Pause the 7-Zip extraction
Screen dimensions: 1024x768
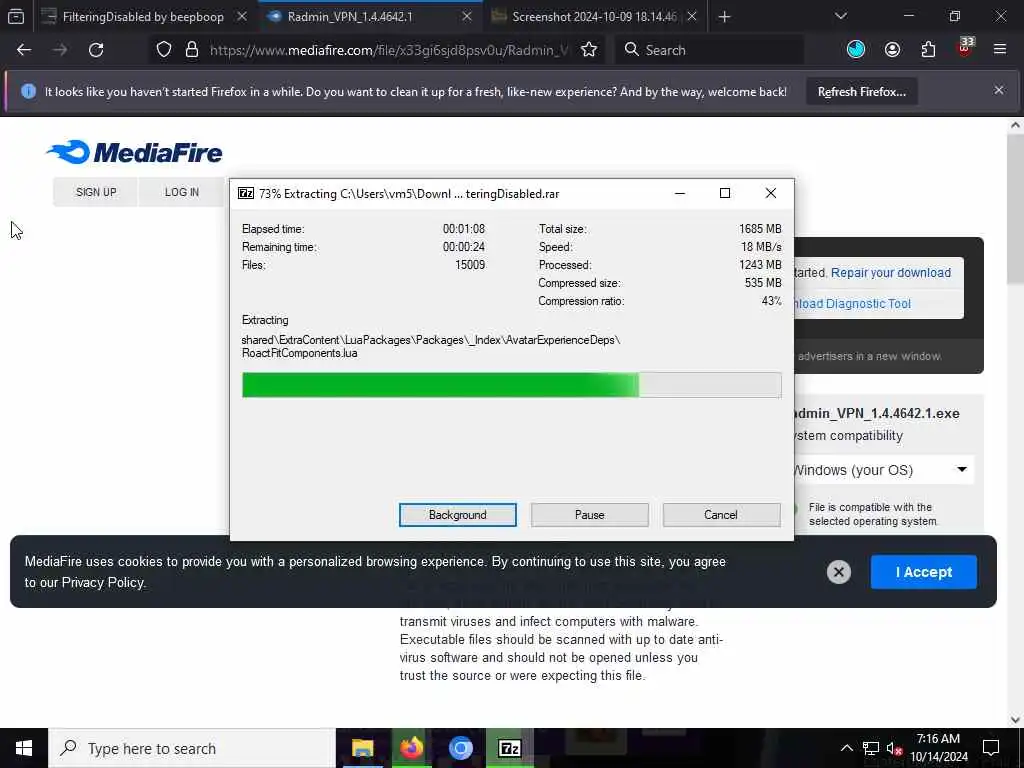589,515
